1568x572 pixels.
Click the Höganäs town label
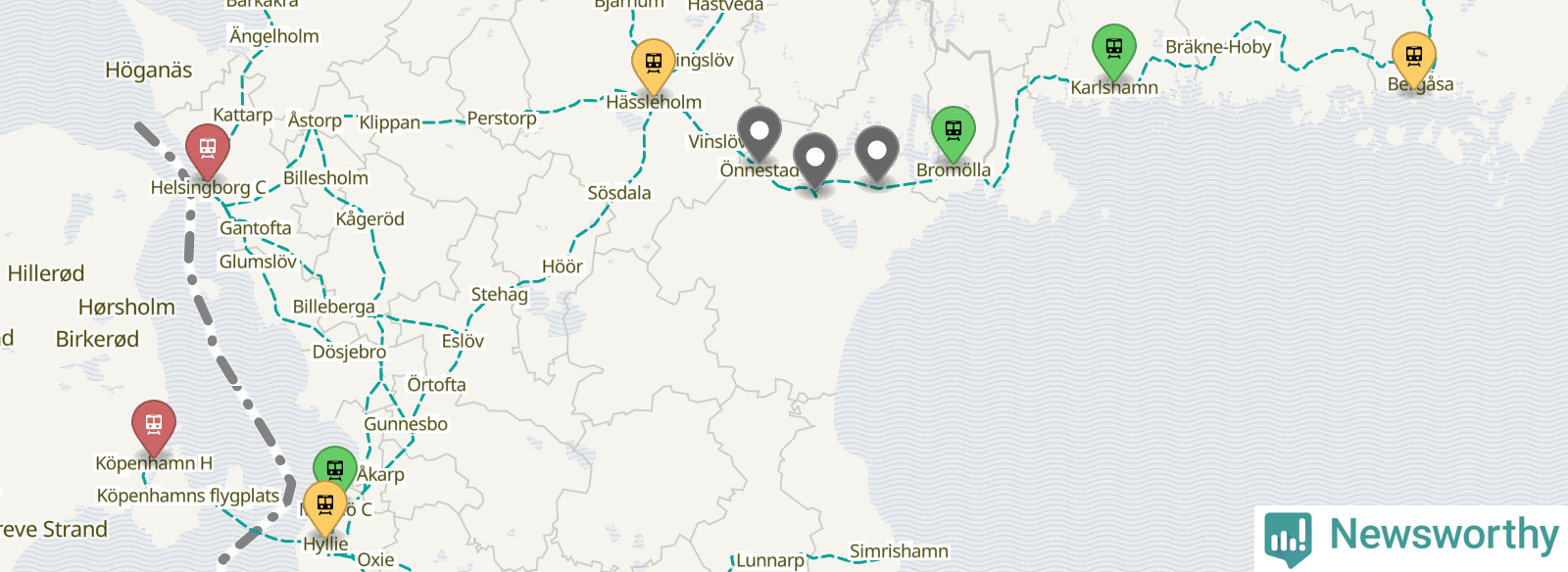[149, 71]
